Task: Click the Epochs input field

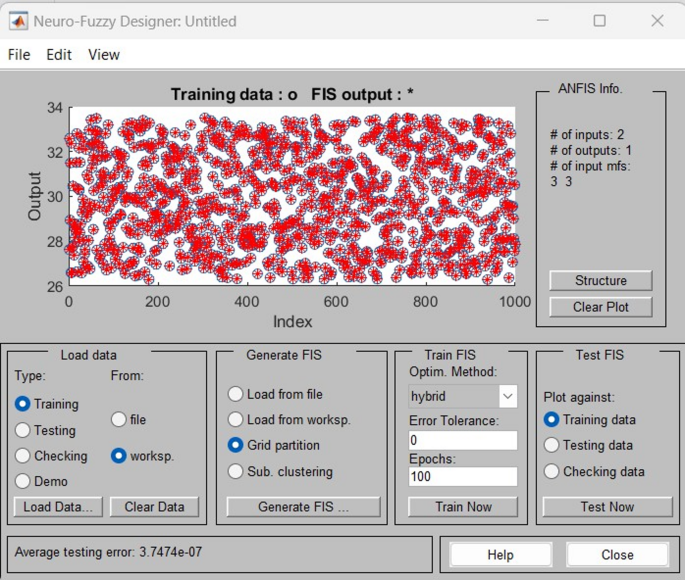Action: [x=462, y=477]
